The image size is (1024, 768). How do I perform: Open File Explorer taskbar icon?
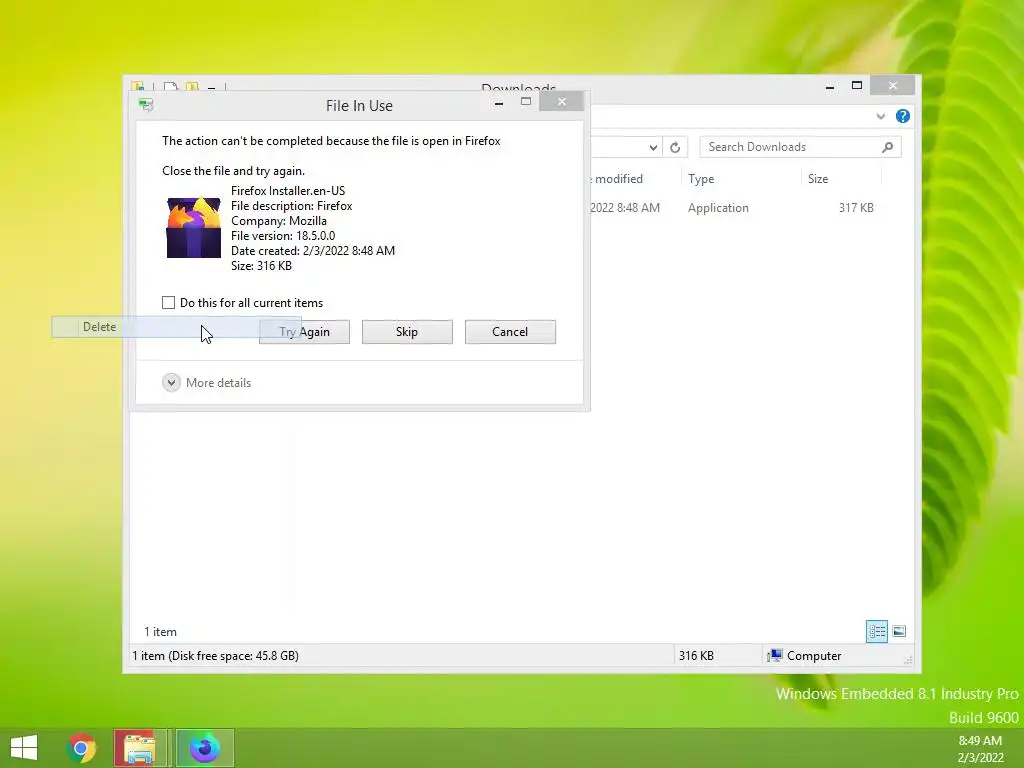[138, 748]
